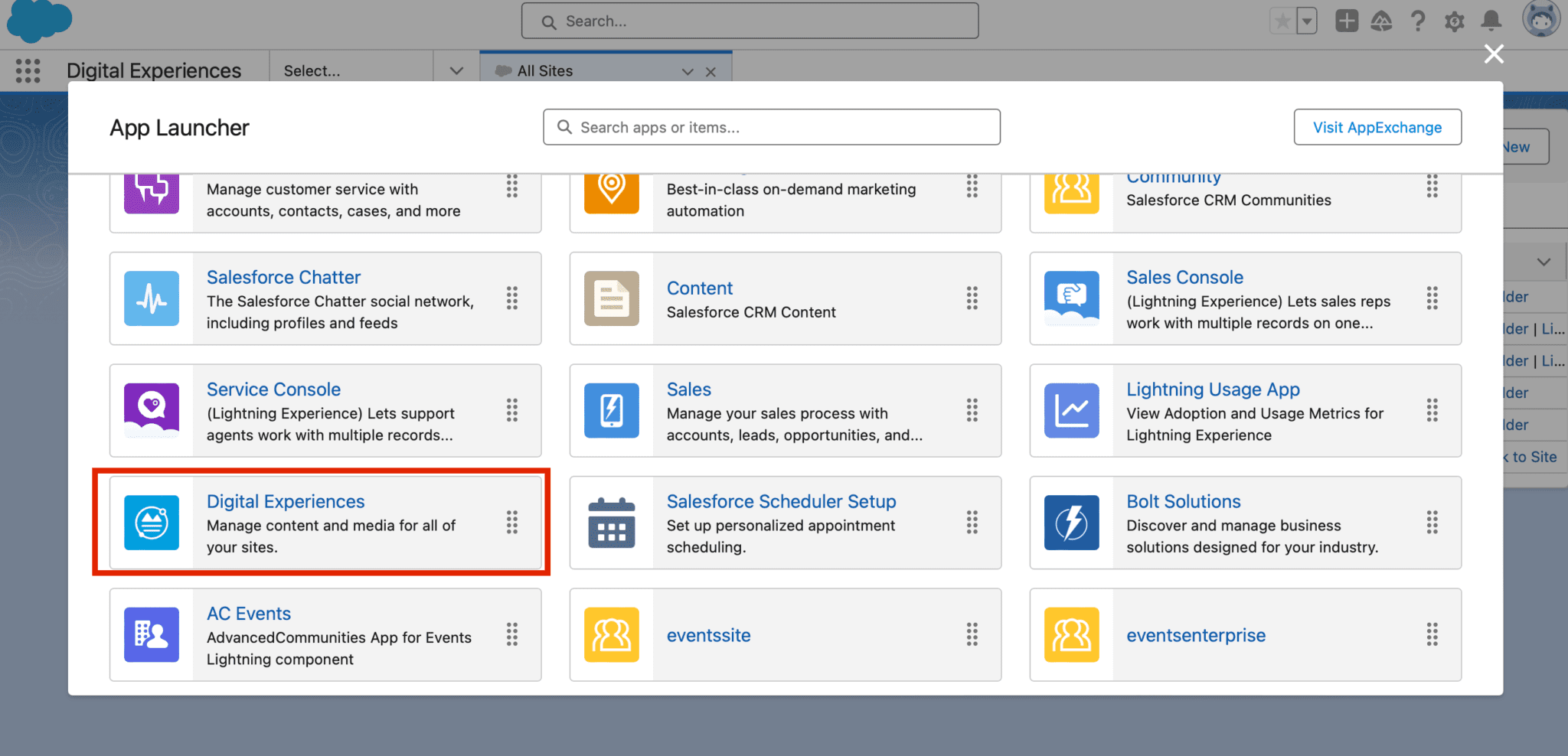Screen dimensions: 1568x756
Task: Click the Help question mark icon
Action: (x=1418, y=21)
